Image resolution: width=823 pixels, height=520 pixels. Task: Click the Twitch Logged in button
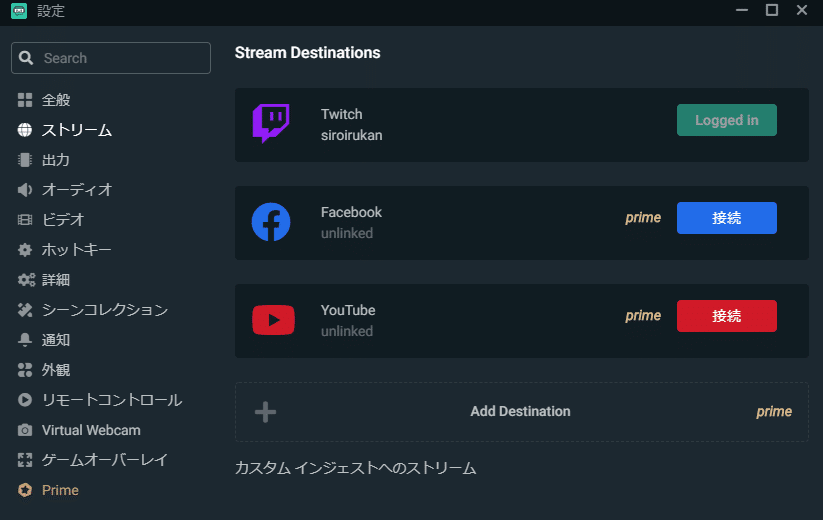point(726,120)
